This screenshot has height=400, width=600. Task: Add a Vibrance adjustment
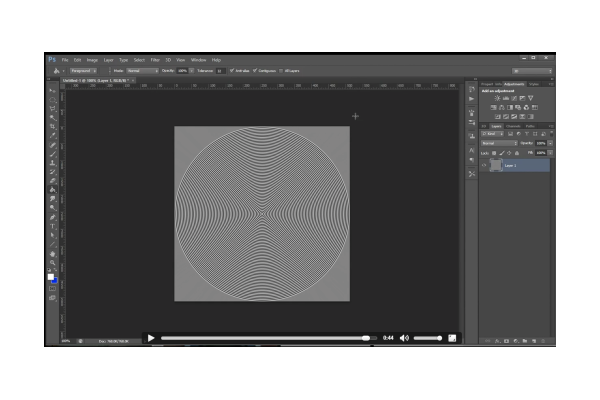pos(531,98)
